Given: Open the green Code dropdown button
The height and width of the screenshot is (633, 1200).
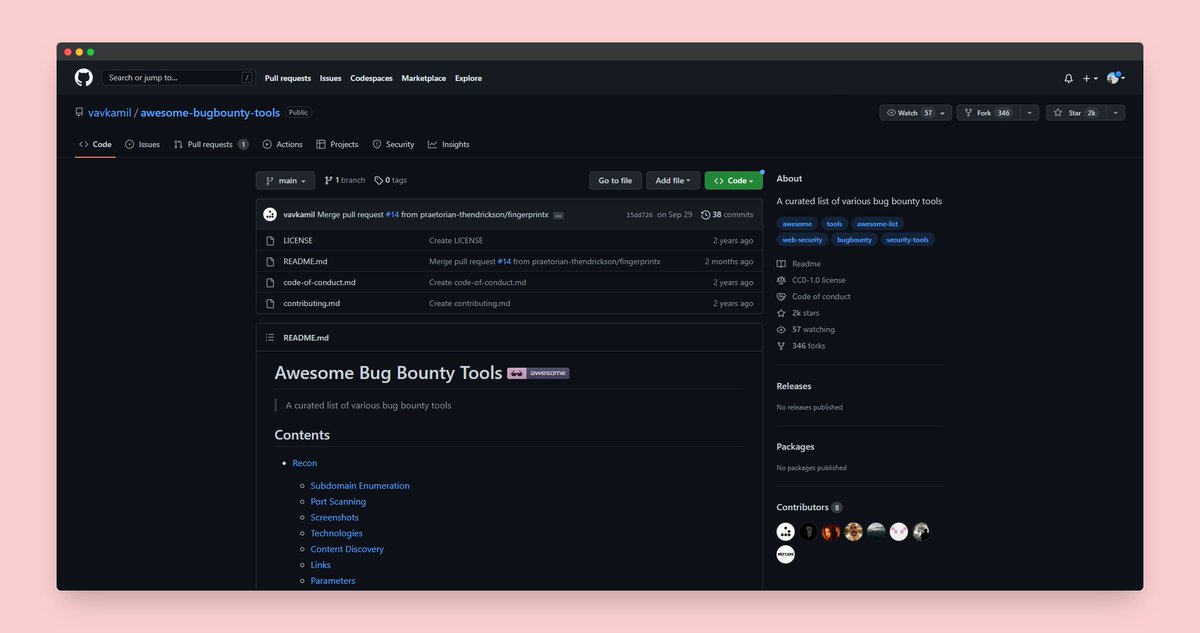Looking at the screenshot, I should (733, 180).
